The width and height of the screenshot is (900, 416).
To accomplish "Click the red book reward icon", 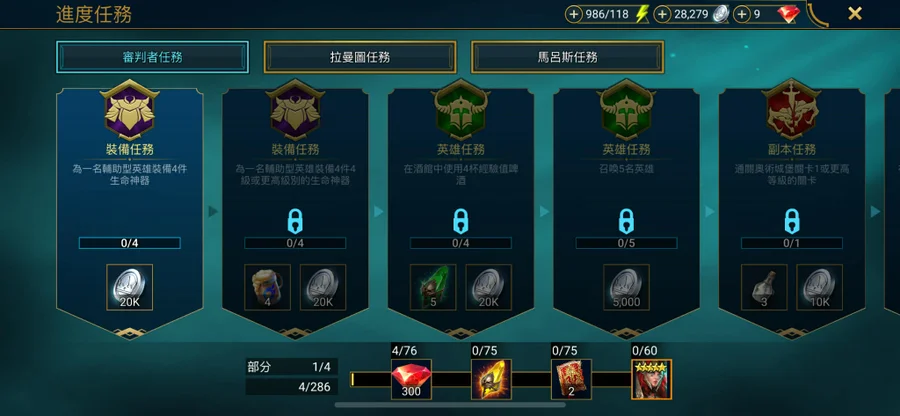I will 572,379.
